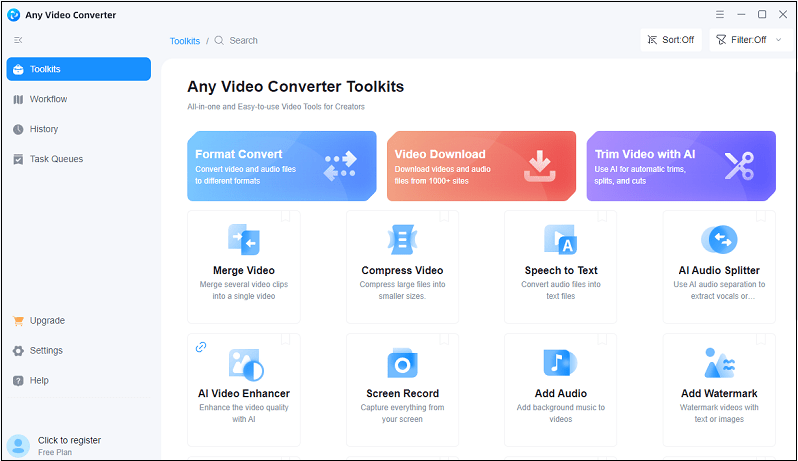798x461 pixels.
Task: Open the Help menu item
Action: point(79,381)
